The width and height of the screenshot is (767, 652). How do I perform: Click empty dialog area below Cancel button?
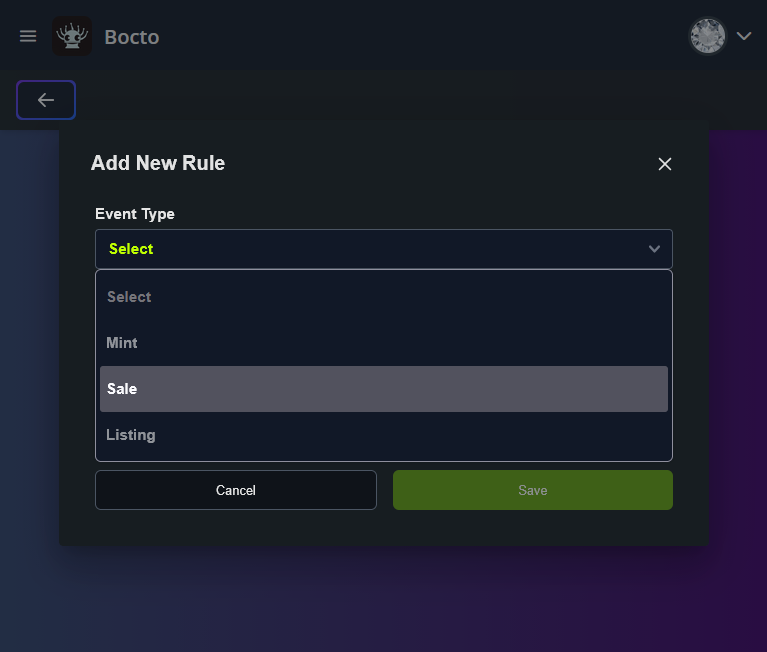click(x=236, y=528)
